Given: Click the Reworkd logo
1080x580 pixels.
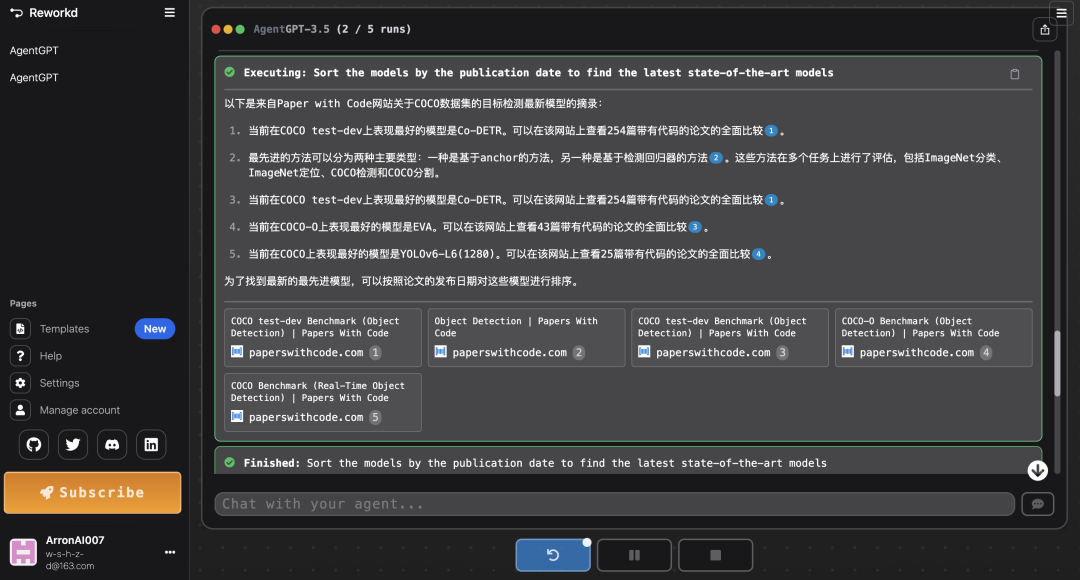Looking at the screenshot, I should [43, 12].
